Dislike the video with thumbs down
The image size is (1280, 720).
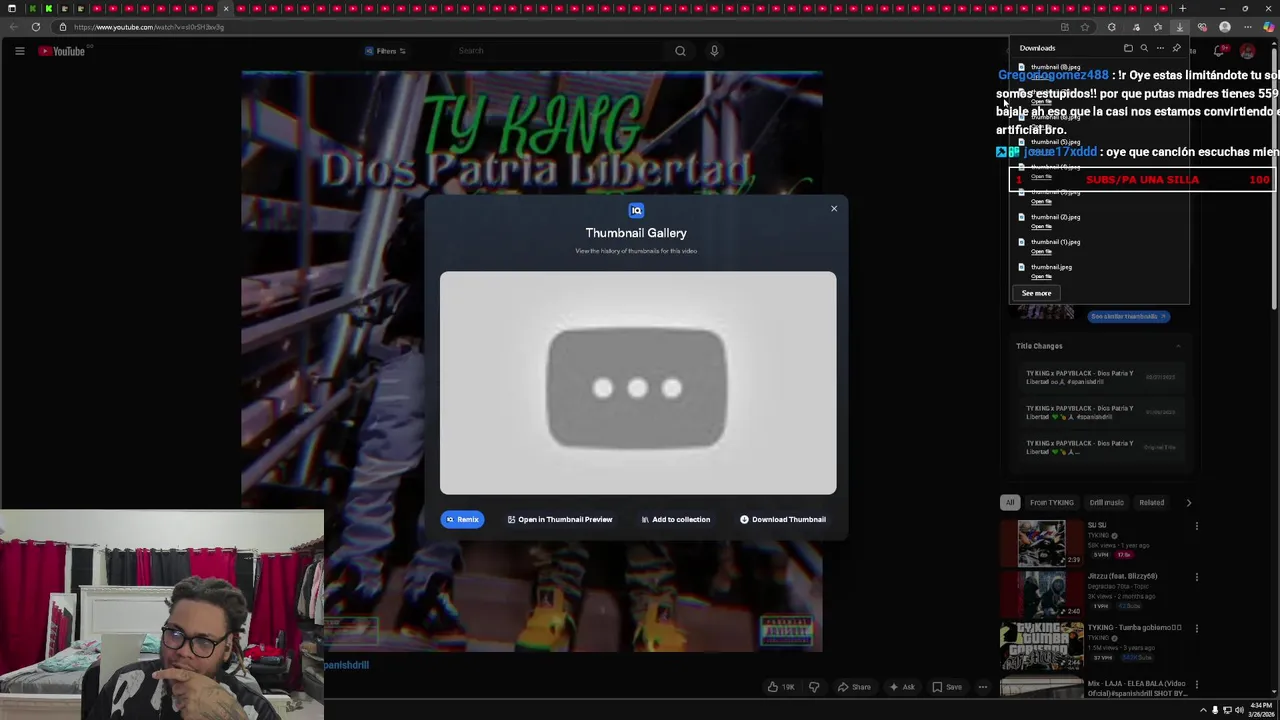814,687
